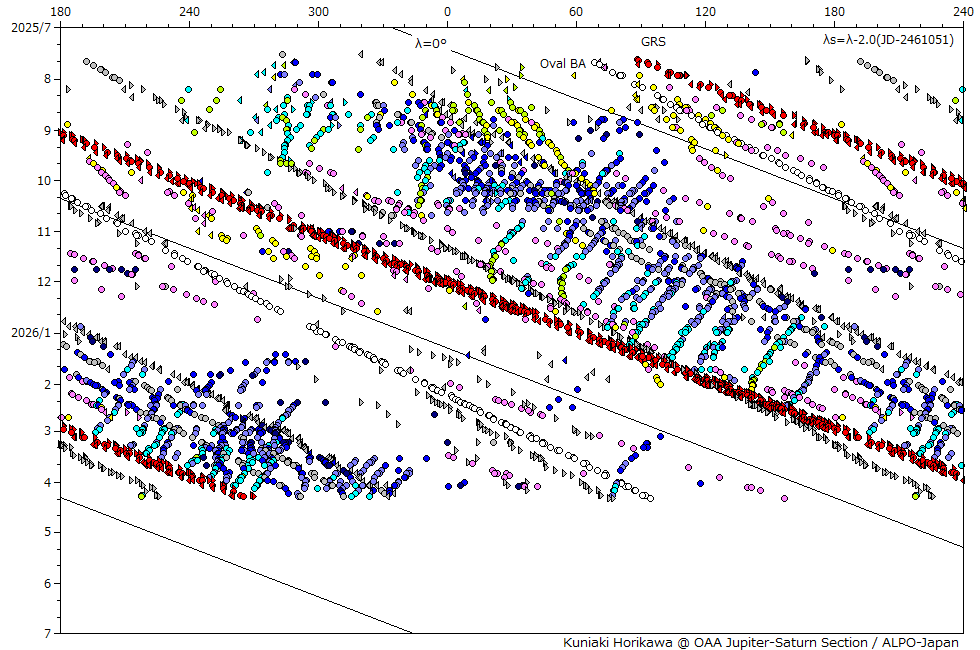Click the 0 longitude tick label
Screen dimensions: 980x650
click(447, 11)
